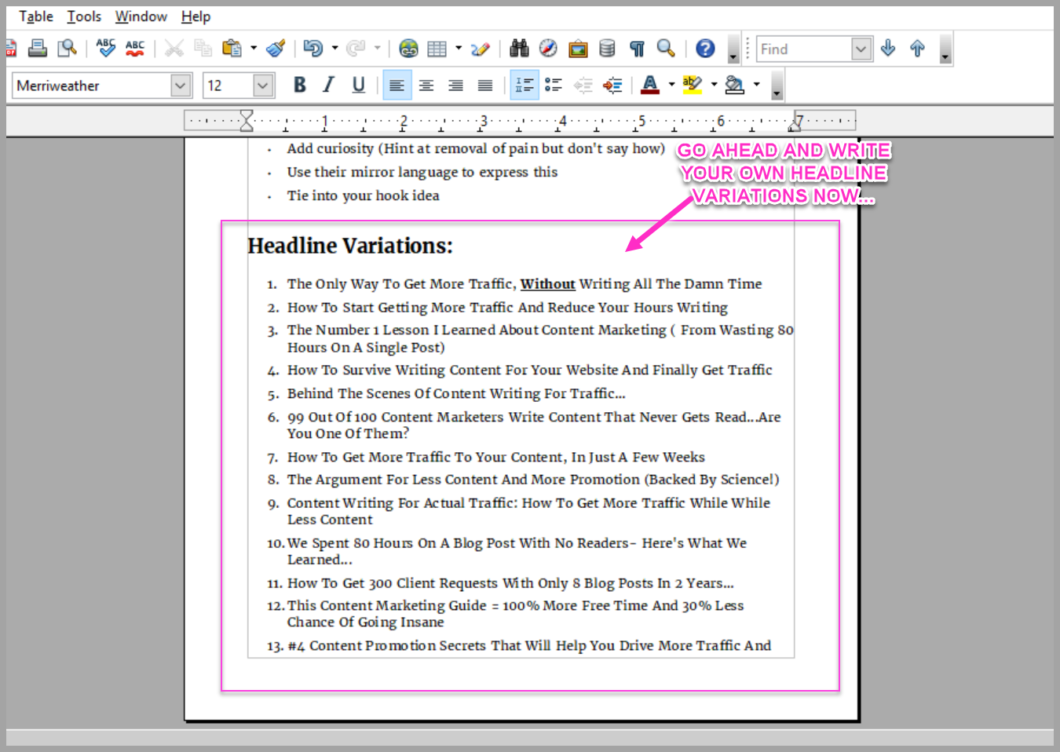This screenshot has height=752, width=1060.
Task: Show the Draw Functions pencil icon
Action: 481,48
